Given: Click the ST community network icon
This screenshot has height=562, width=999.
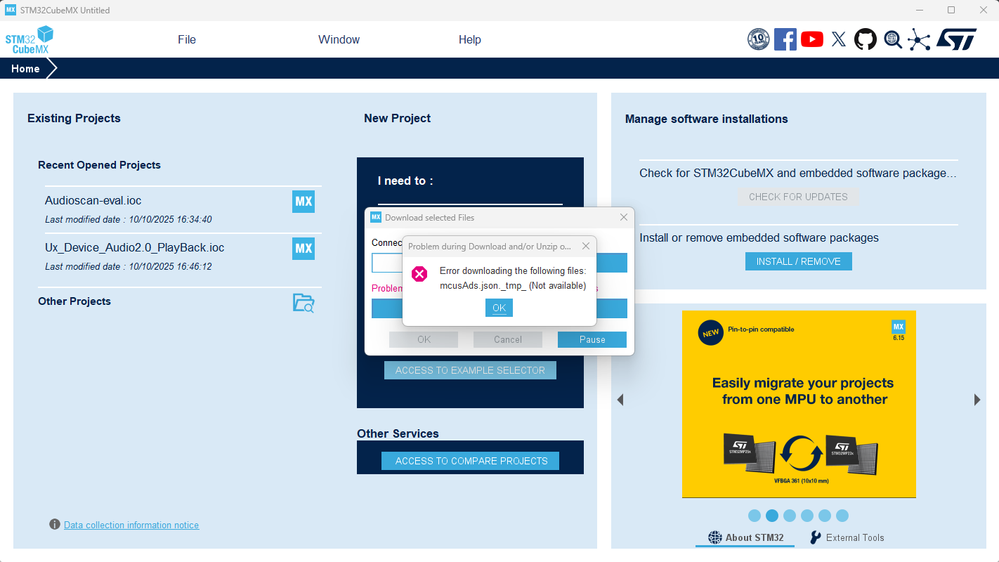Looking at the screenshot, I should point(919,40).
